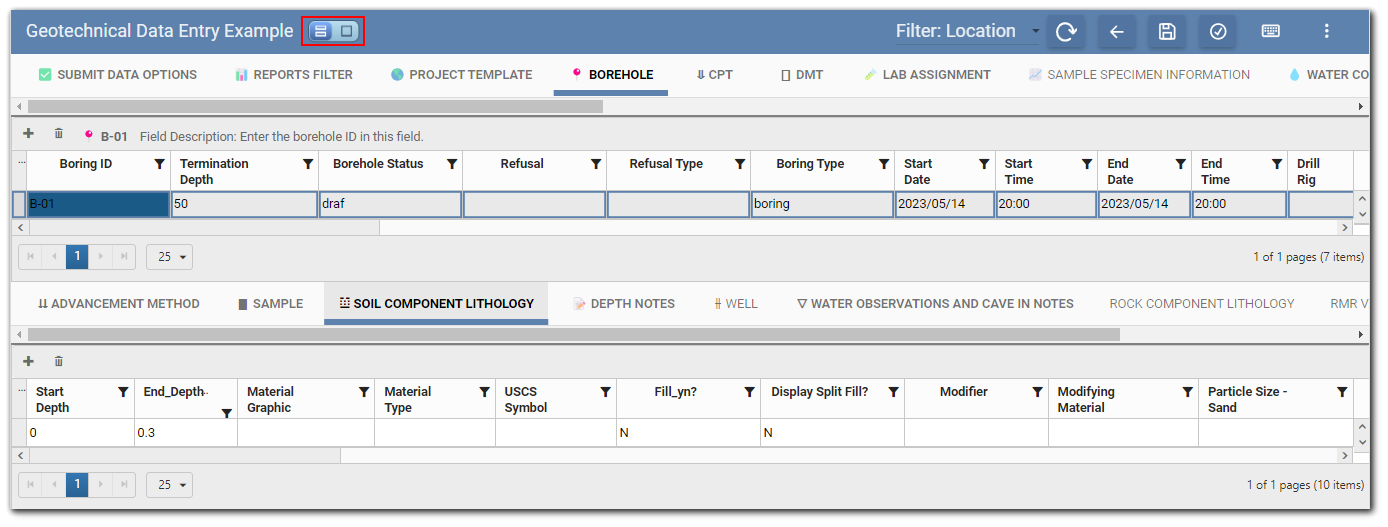Switch to split-panel layout view toggle
Viewport: 1388px width, 527px height.
click(x=321, y=31)
